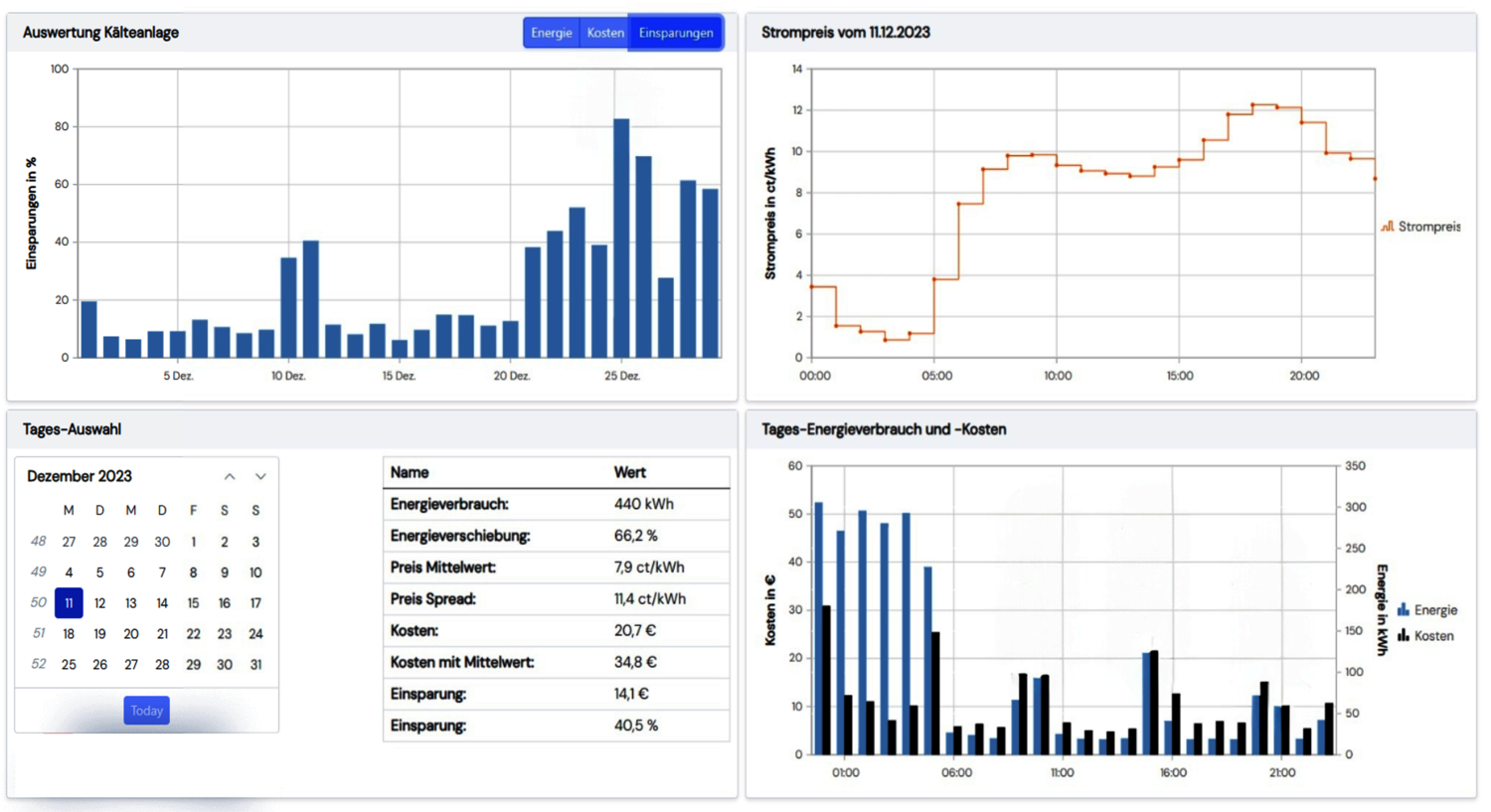
Task: Click the Energieverschiebung table row
Action: click(x=556, y=536)
